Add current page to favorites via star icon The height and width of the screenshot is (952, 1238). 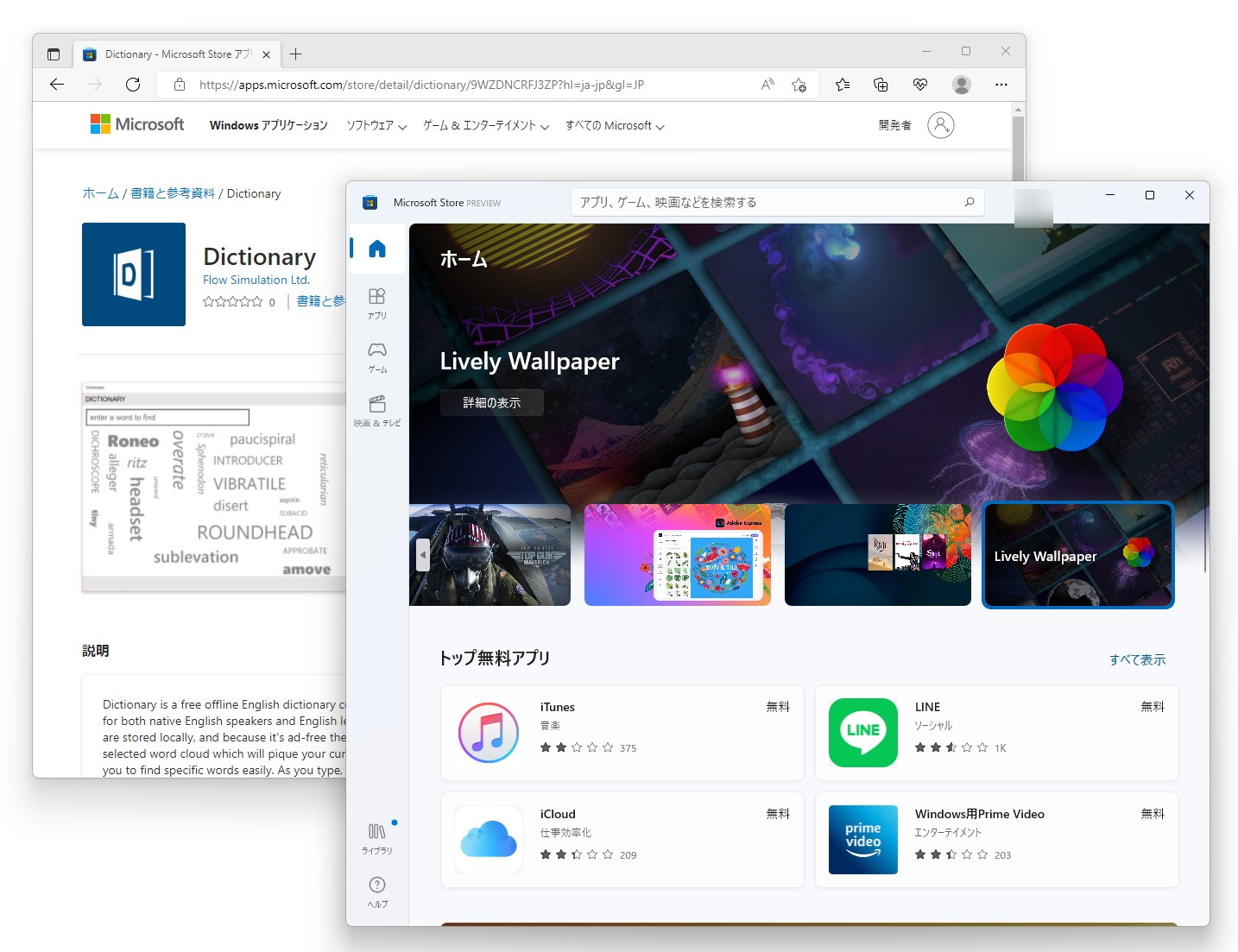[799, 85]
